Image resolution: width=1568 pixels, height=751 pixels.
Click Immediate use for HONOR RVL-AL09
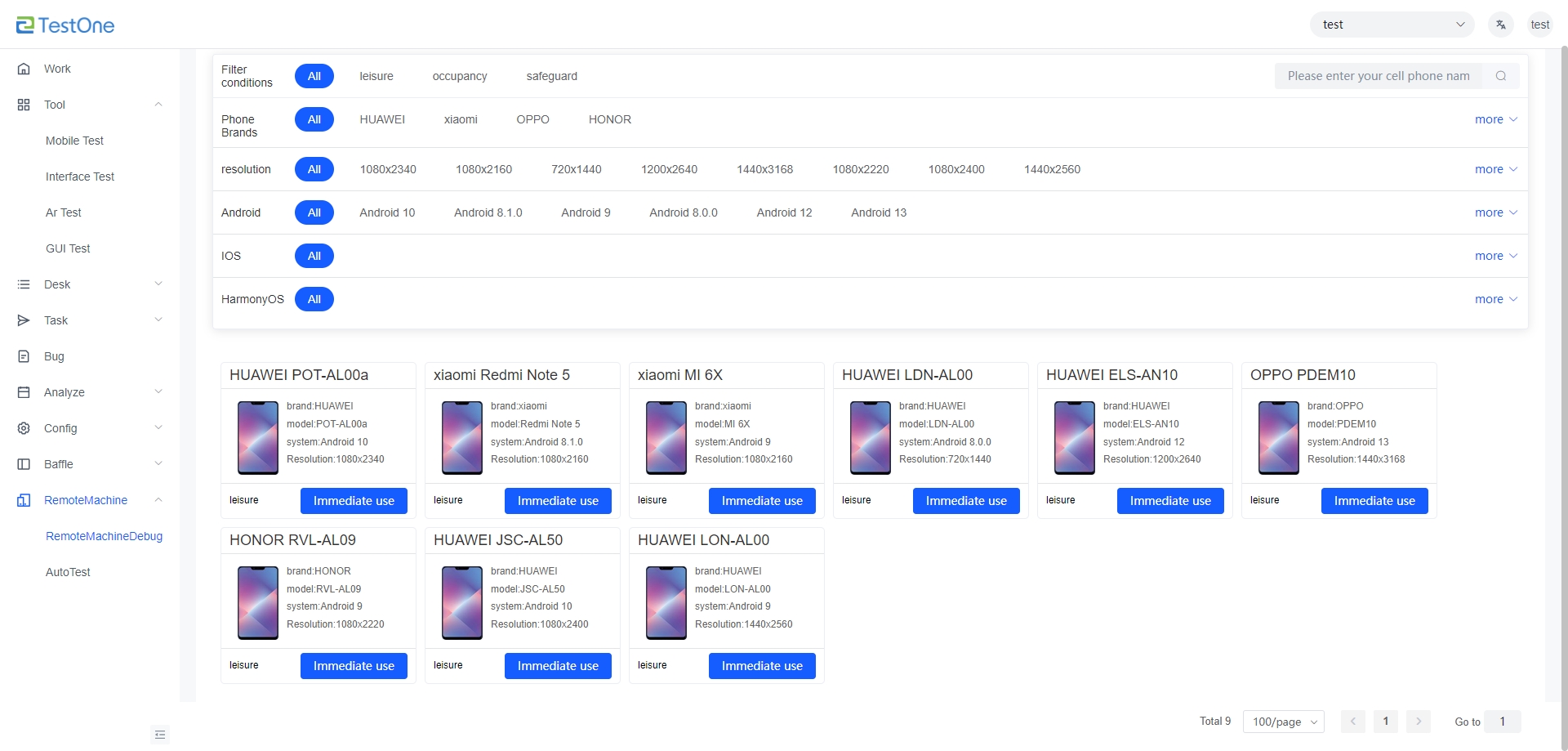(354, 666)
